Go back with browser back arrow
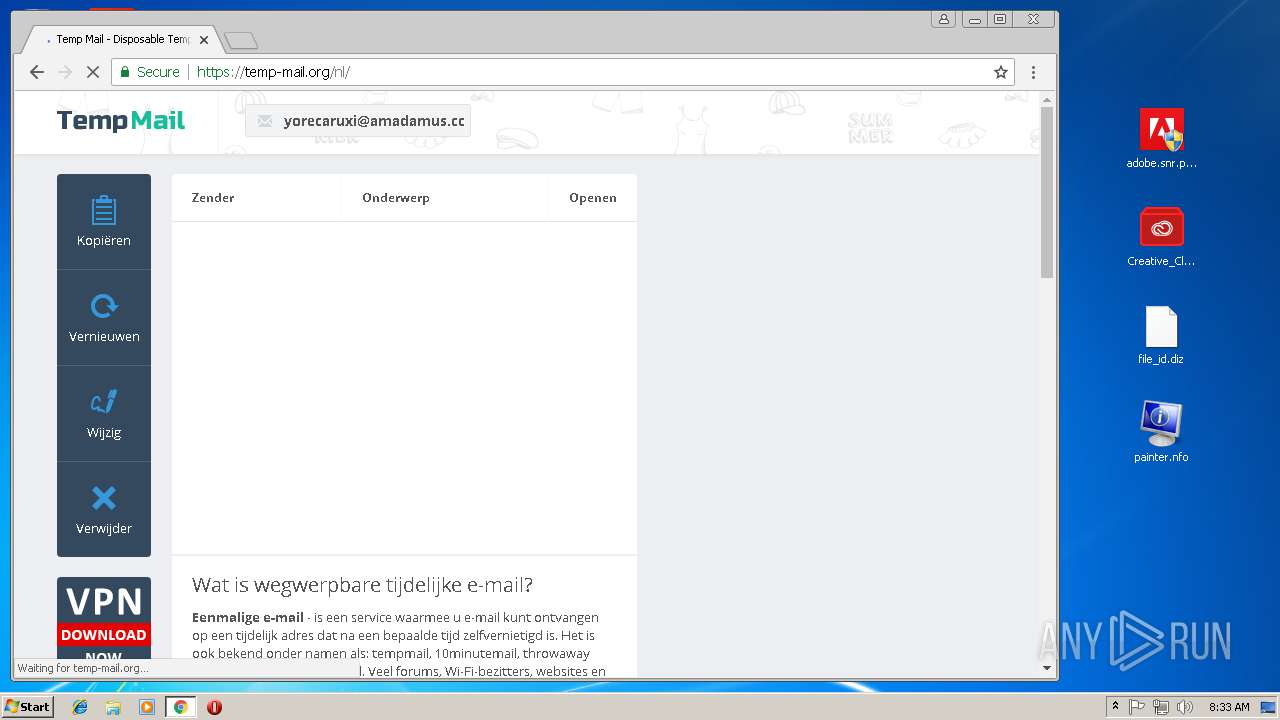The image size is (1280, 720). click(37, 72)
